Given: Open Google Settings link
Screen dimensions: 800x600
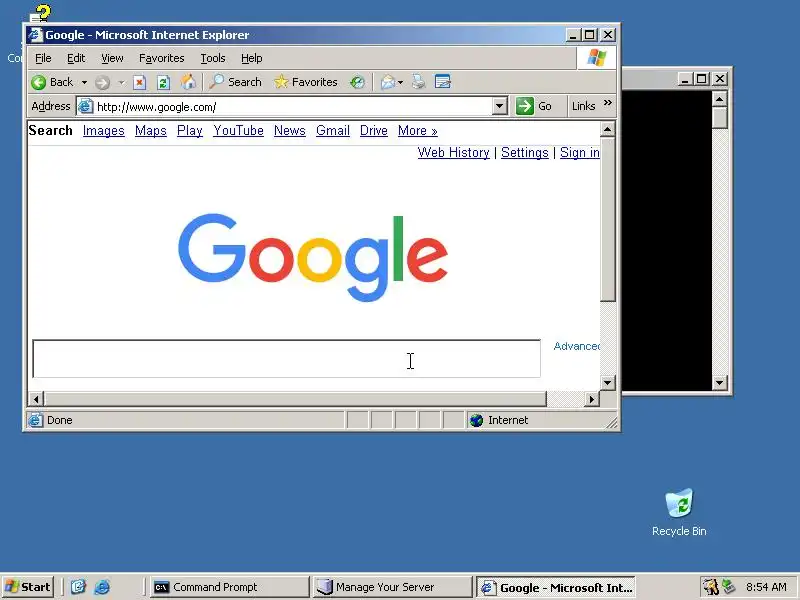Looking at the screenshot, I should (524, 153).
